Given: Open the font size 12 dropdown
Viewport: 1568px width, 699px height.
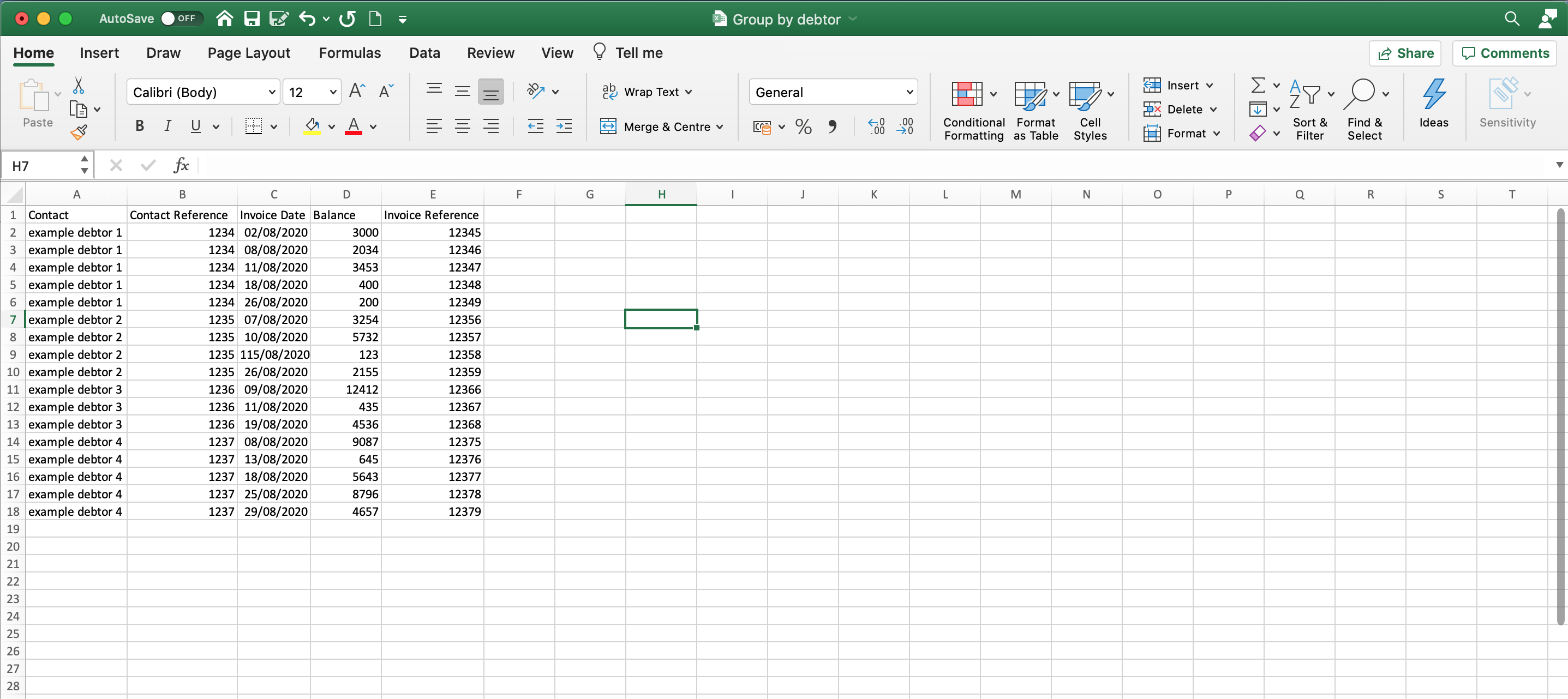Looking at the screenshot, I should pos(333,92).
